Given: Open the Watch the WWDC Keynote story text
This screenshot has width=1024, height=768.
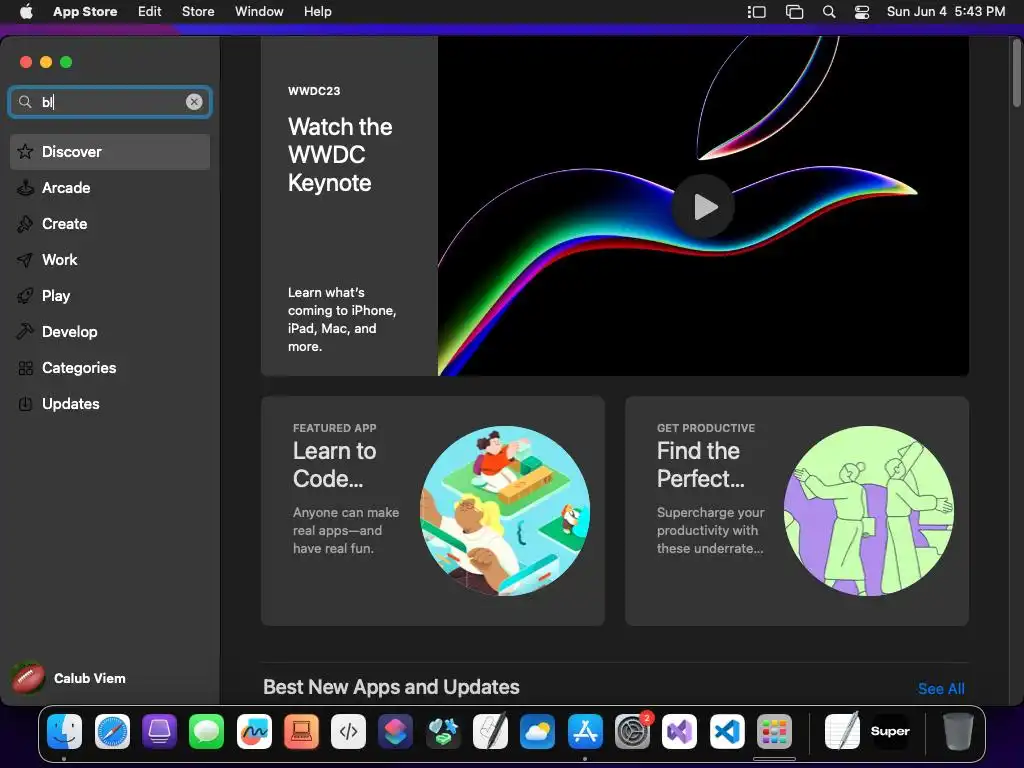Looking at the screenshot, I should 340,155.
